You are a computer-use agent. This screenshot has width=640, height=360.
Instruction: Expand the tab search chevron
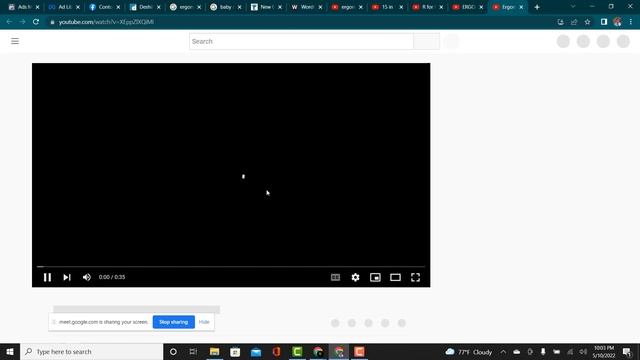click(x=573, y=7)
